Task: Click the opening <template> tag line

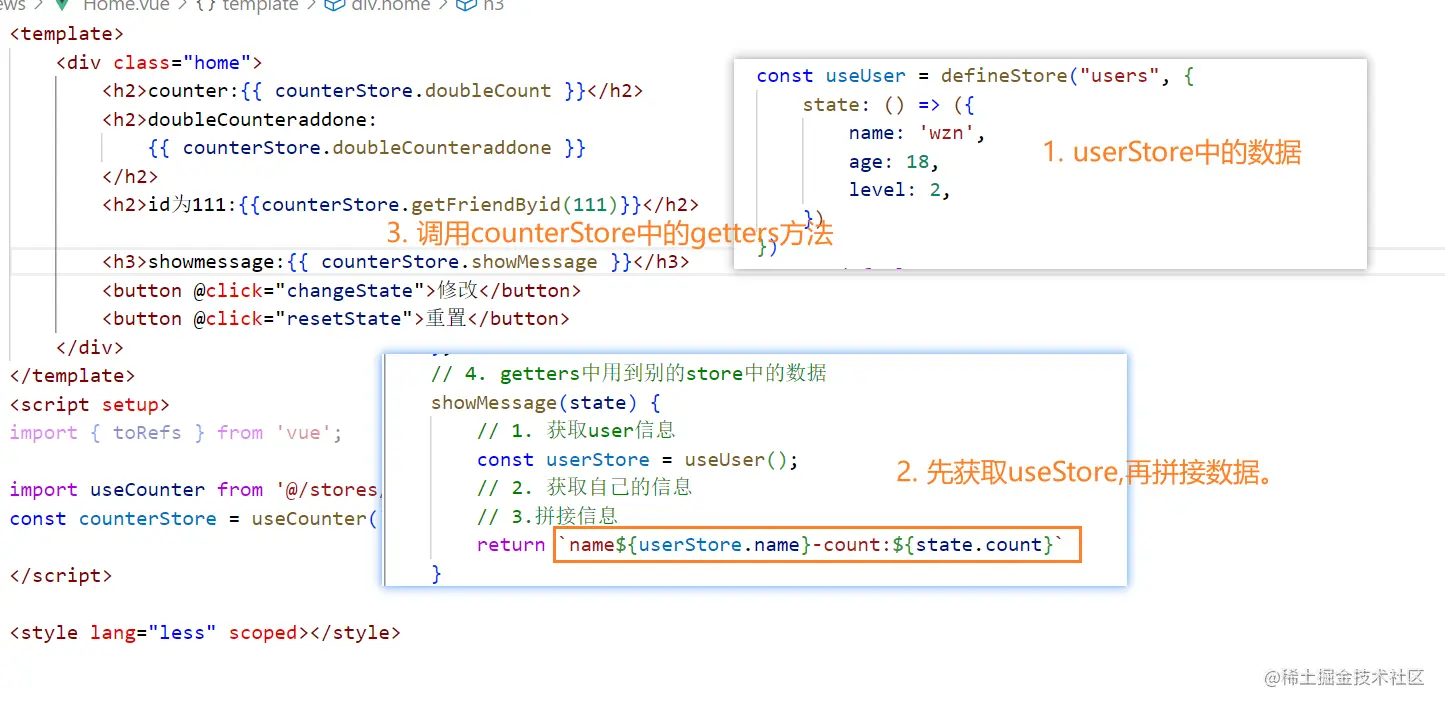Action: click(67, 34)
